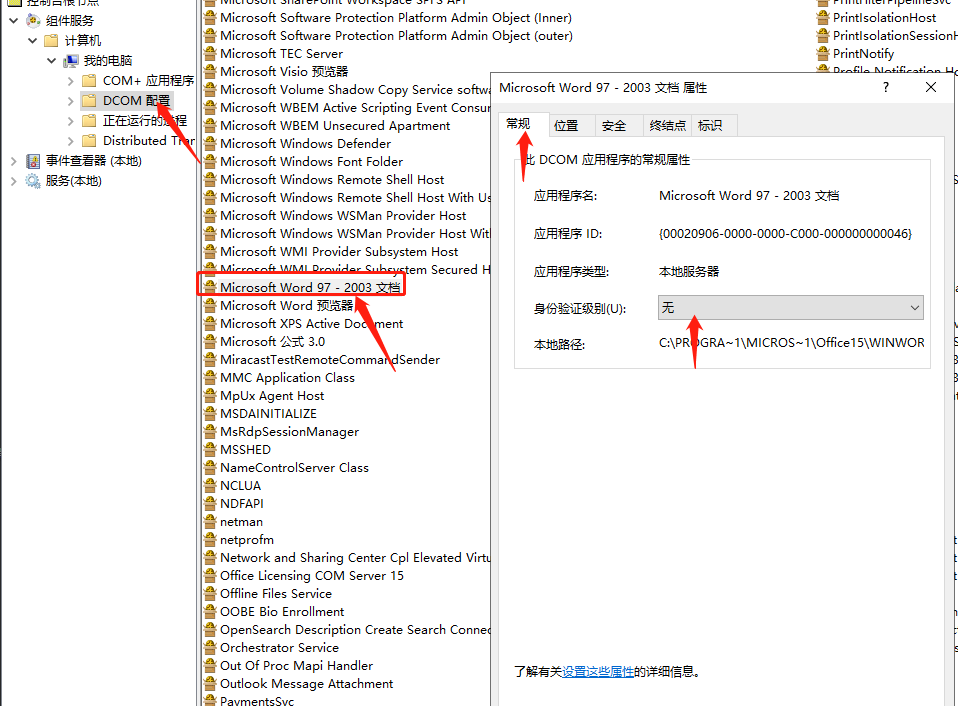
Task: Click the 应用程序 ID value {00020906-0000-0000-C000-000000000046}
Action: pos(785,233)
